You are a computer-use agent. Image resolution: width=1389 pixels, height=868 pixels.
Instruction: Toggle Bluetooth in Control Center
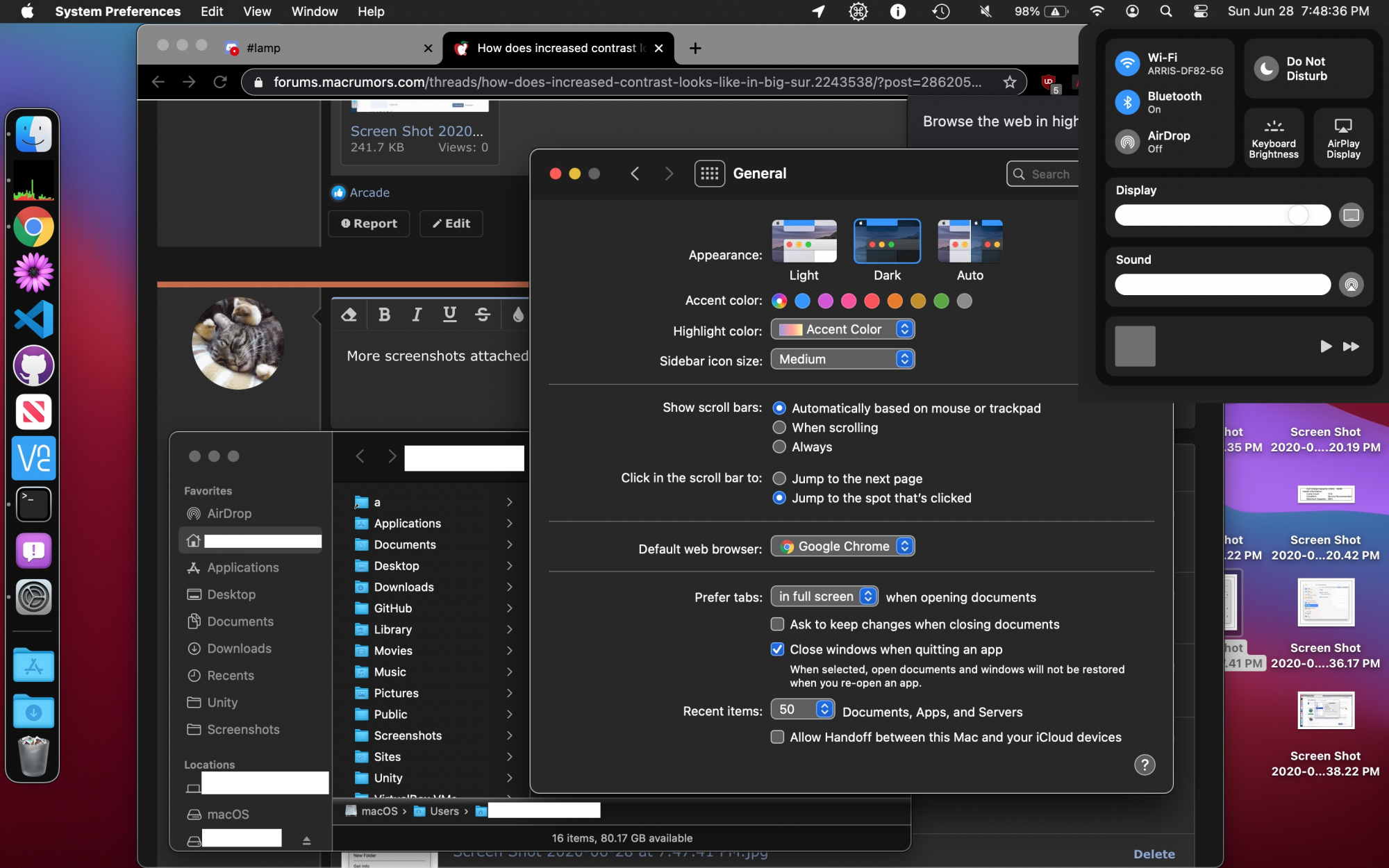coord(1127,102)
